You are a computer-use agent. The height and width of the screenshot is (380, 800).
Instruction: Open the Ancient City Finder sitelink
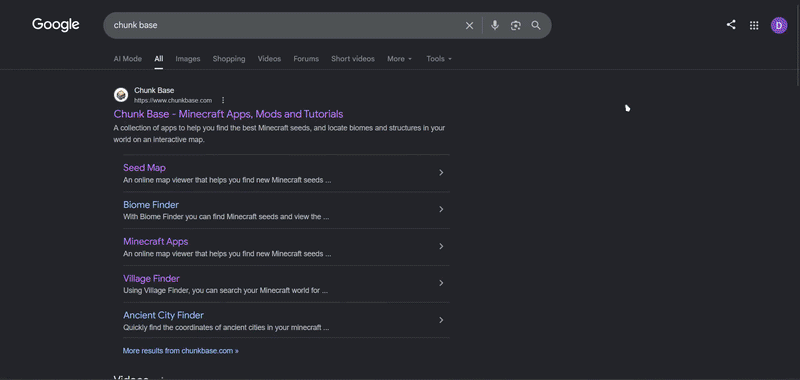click(x=163, y=315)
